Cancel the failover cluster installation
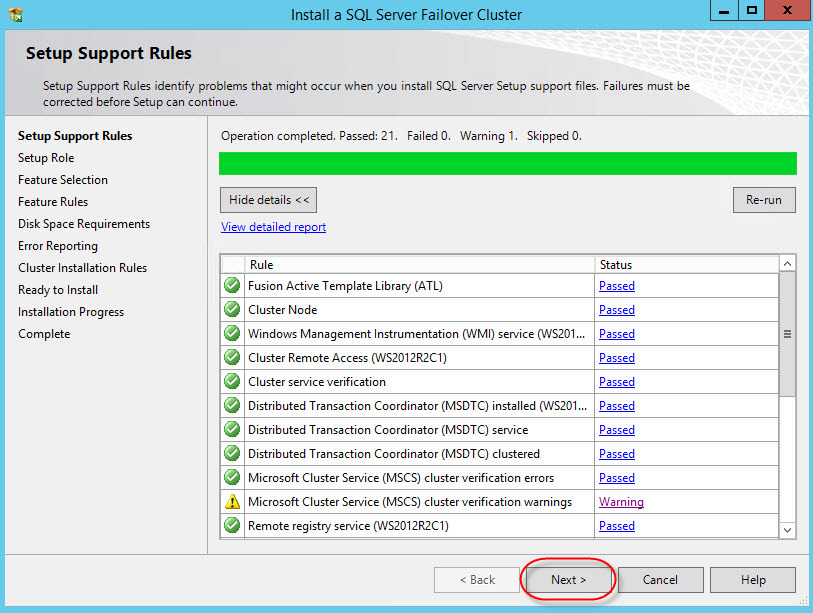This screenshot has height=613, width=813. click(660, 579)
